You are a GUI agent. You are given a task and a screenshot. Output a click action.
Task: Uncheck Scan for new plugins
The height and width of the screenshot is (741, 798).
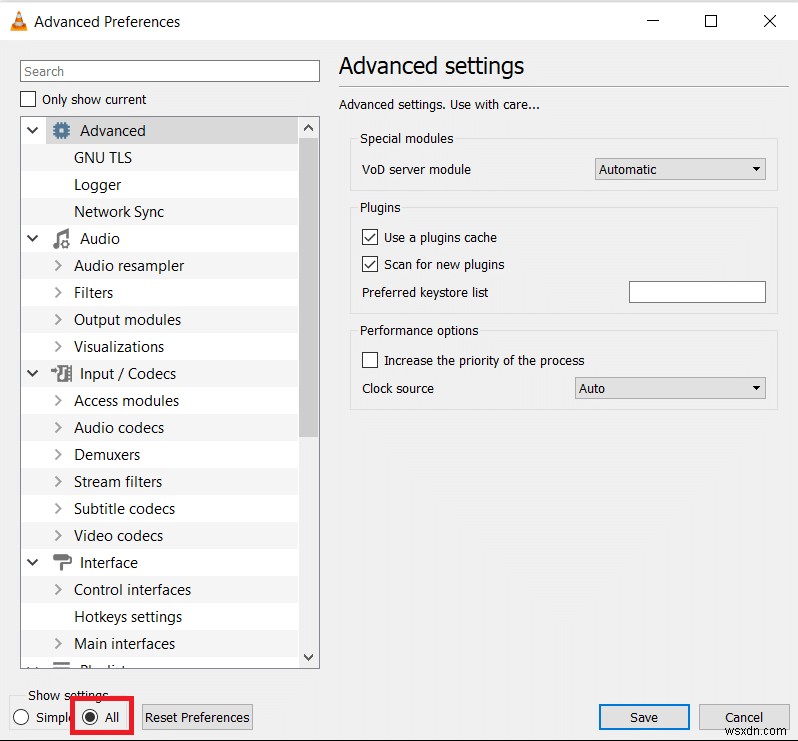tap(370, 264)
